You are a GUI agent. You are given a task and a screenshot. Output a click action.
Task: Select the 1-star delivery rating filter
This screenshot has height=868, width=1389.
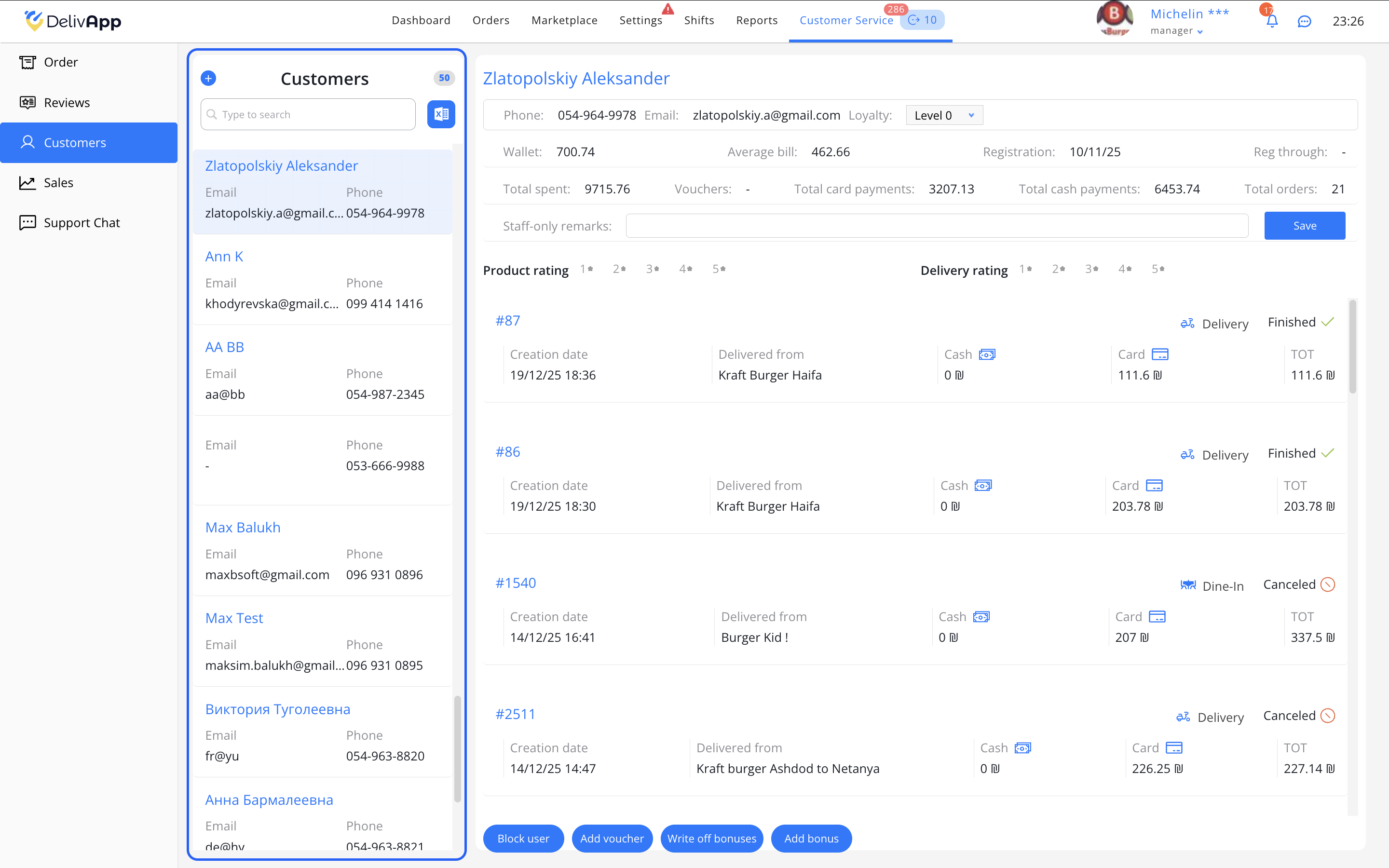tap(1025, 269)
